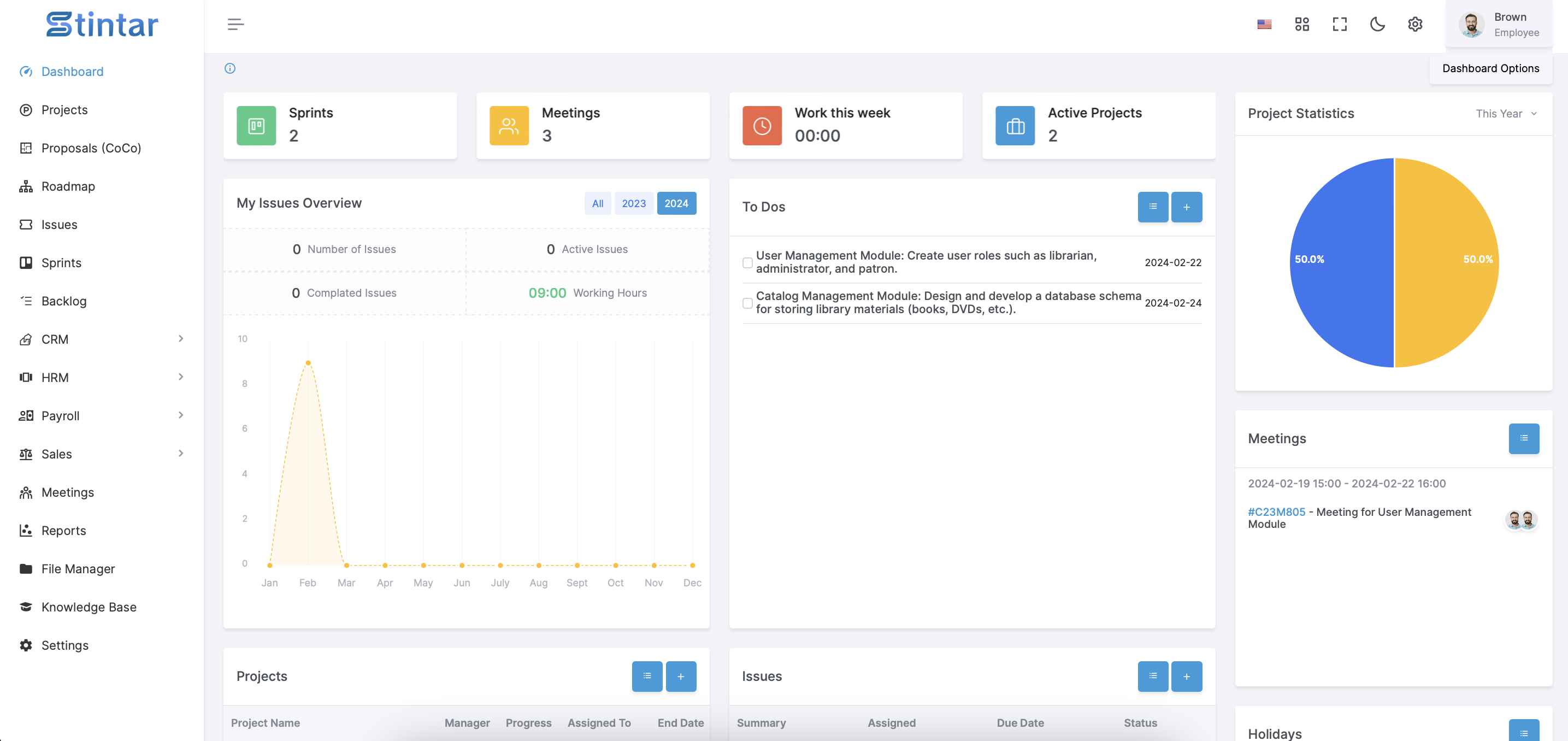Toggle dark mode with moon icon
Viewport: 1568px width, 741px height.
(x=1377, y=25)
